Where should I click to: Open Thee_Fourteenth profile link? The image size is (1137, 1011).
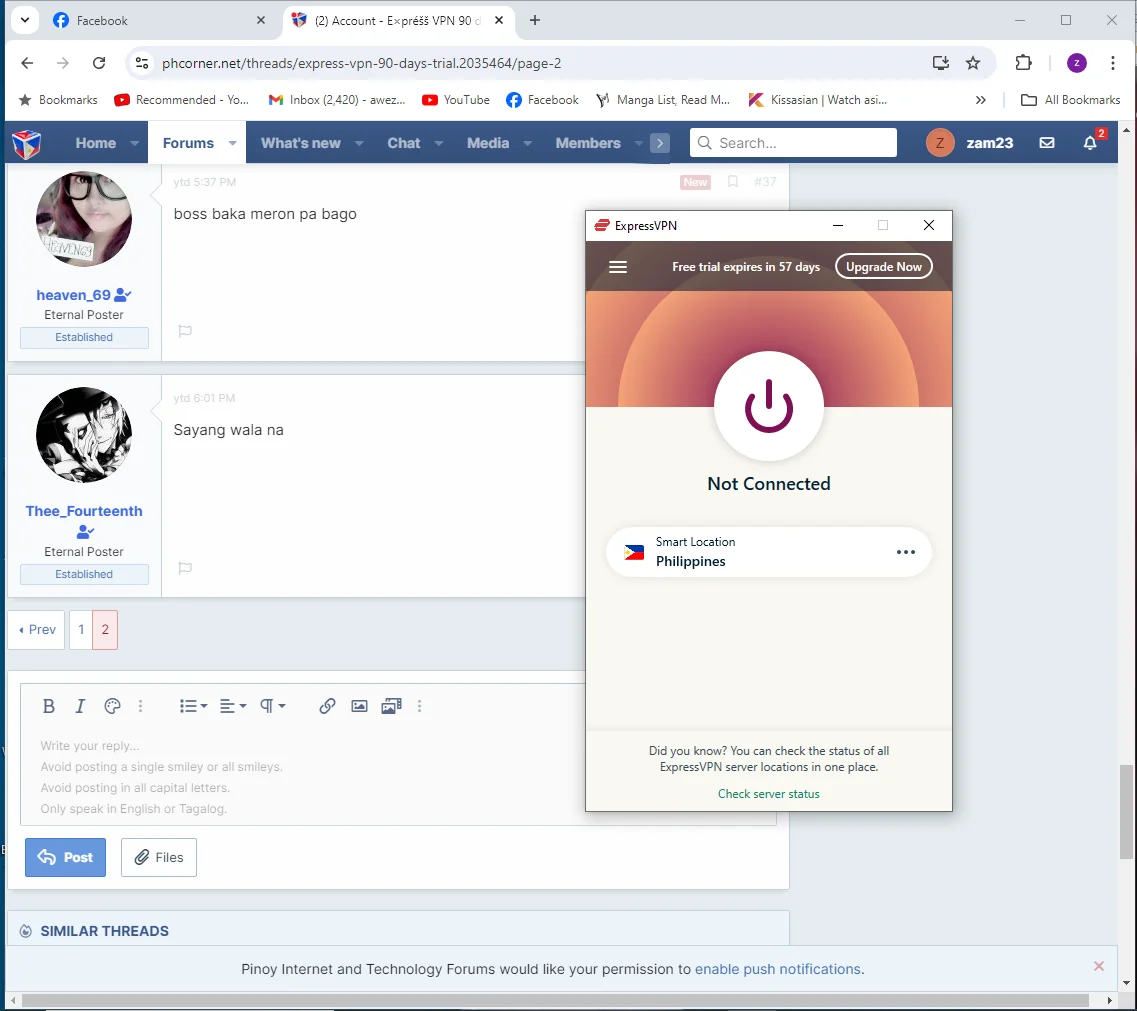(x=84, y=511)
